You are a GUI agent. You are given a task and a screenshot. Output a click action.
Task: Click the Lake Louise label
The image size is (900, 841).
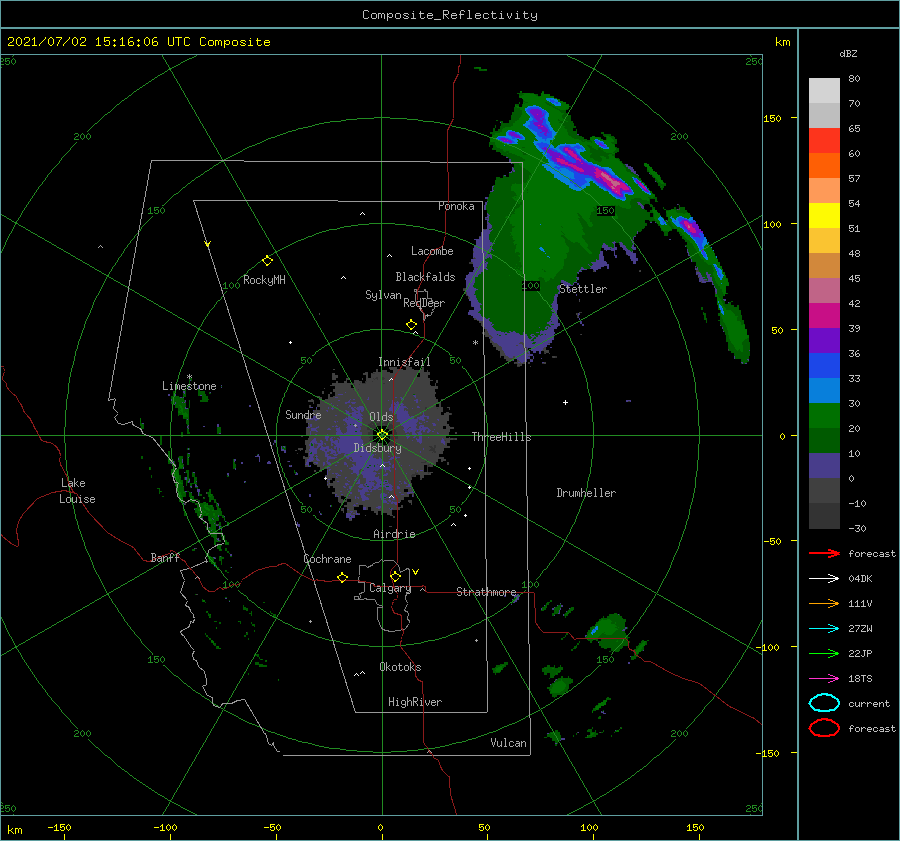pos(77,491)
